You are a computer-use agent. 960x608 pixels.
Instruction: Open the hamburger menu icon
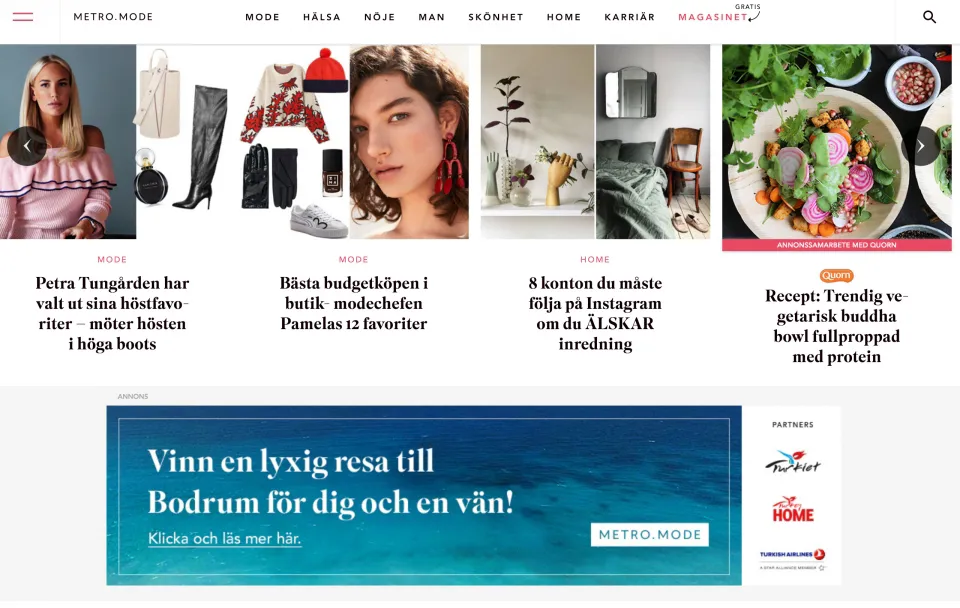[23, 17]
